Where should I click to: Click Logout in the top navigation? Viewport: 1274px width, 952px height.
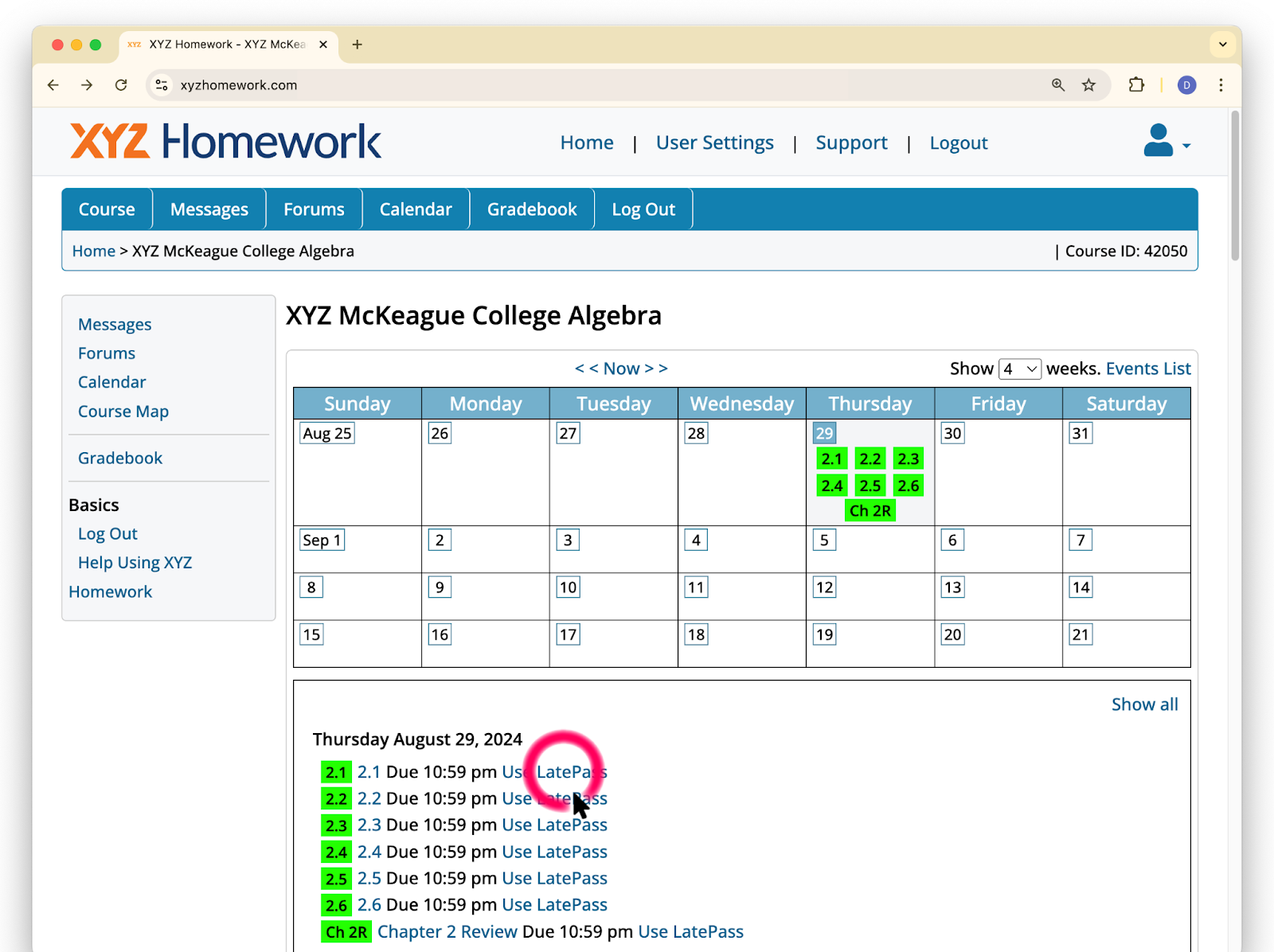(x=959, y=143)
